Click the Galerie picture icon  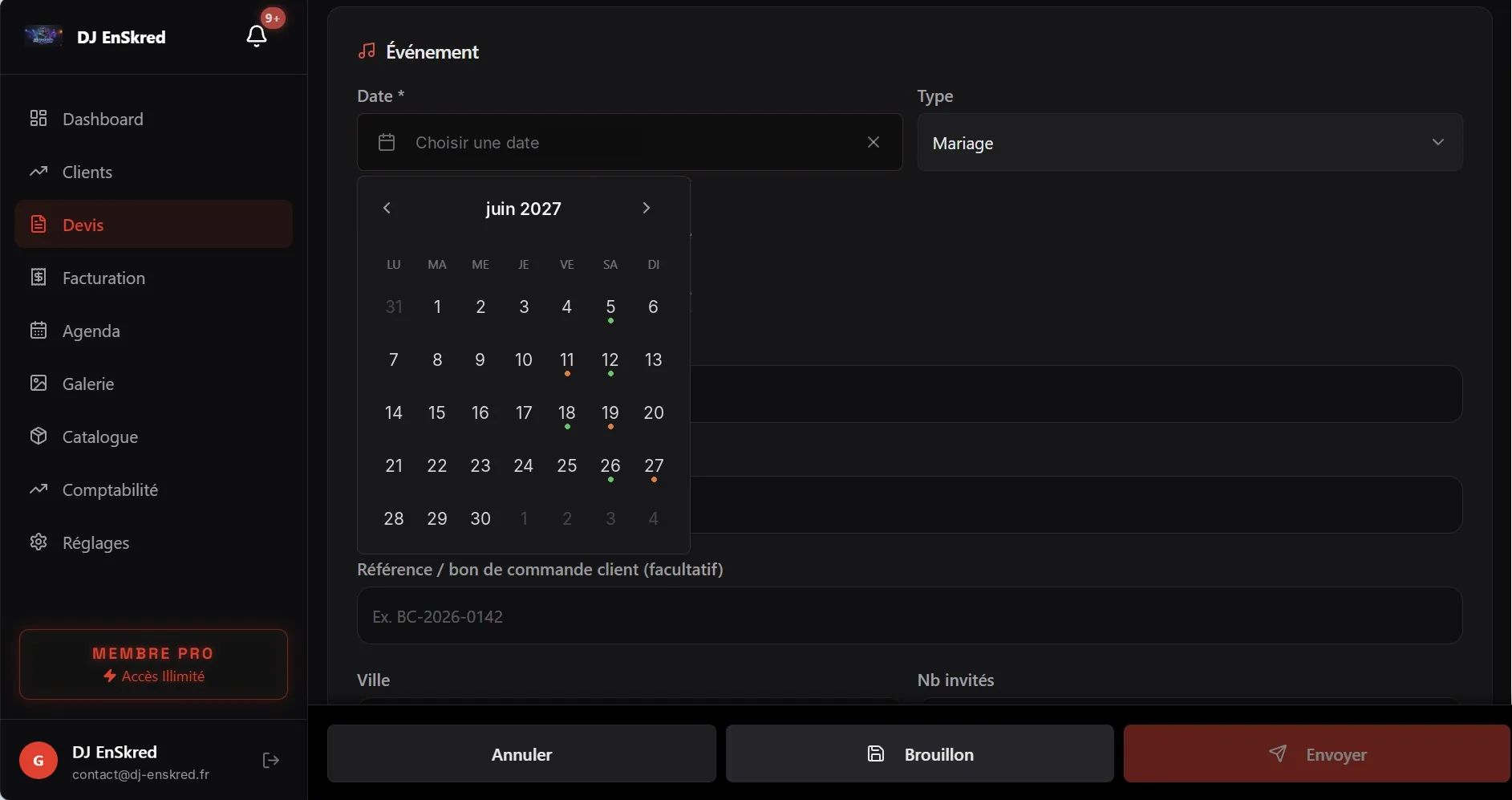(39, 383)
